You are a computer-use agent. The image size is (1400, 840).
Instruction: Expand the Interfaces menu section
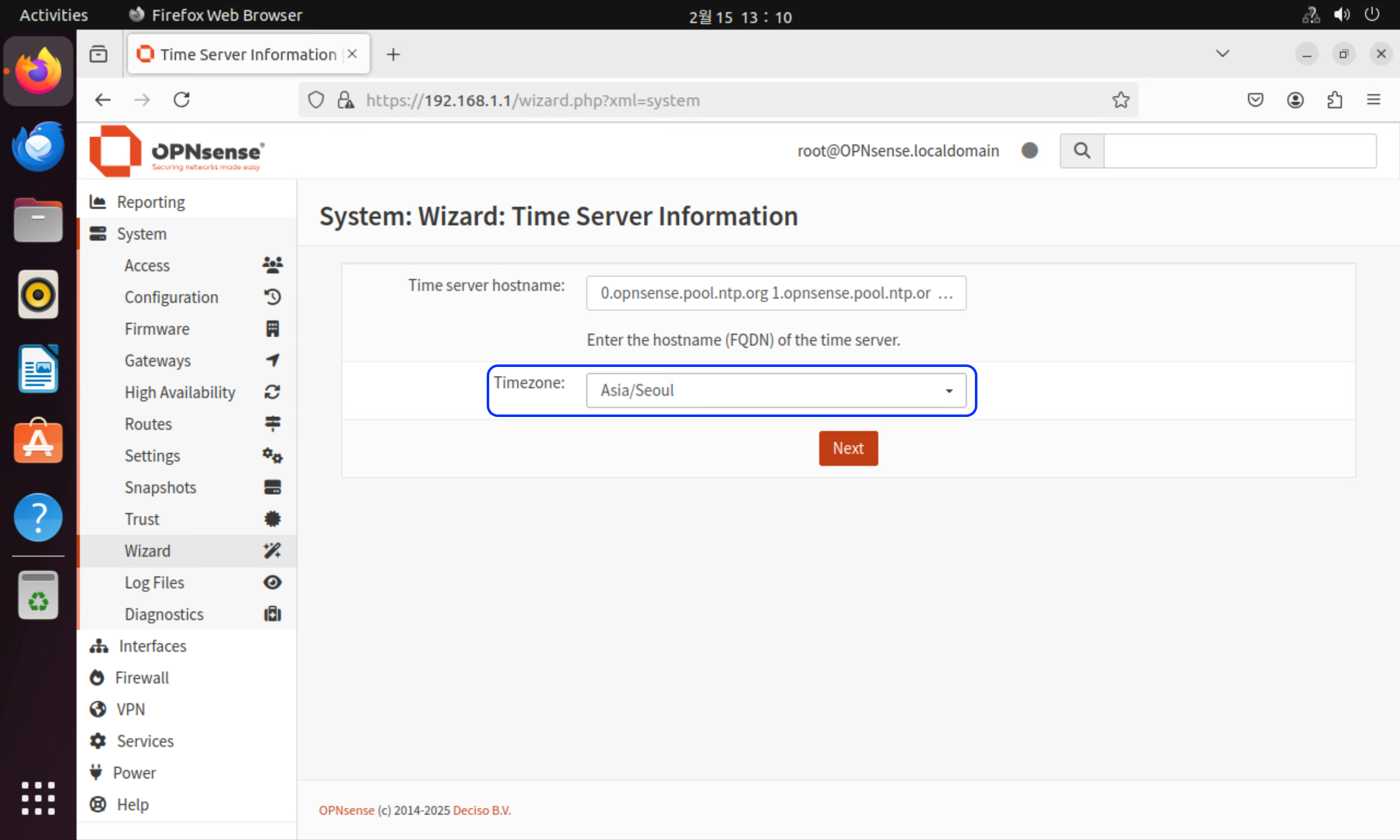pos(152,646)
